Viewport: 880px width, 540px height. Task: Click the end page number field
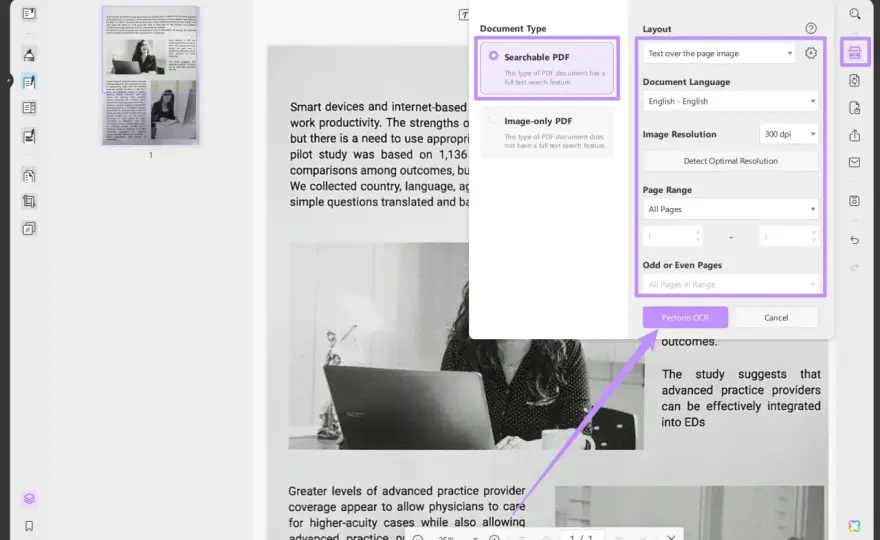click(x=789, y=237)
